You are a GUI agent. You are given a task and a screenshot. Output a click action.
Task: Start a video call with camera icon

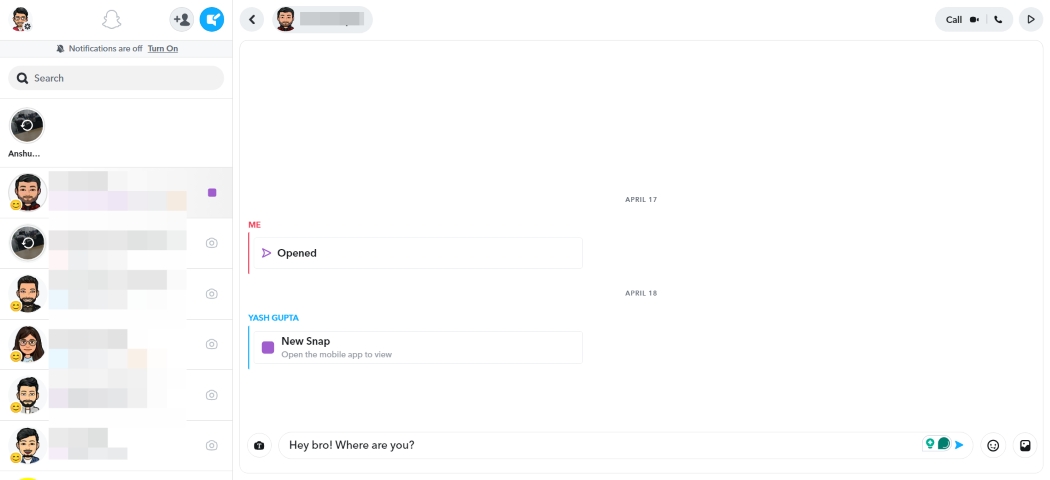(974, 19)
